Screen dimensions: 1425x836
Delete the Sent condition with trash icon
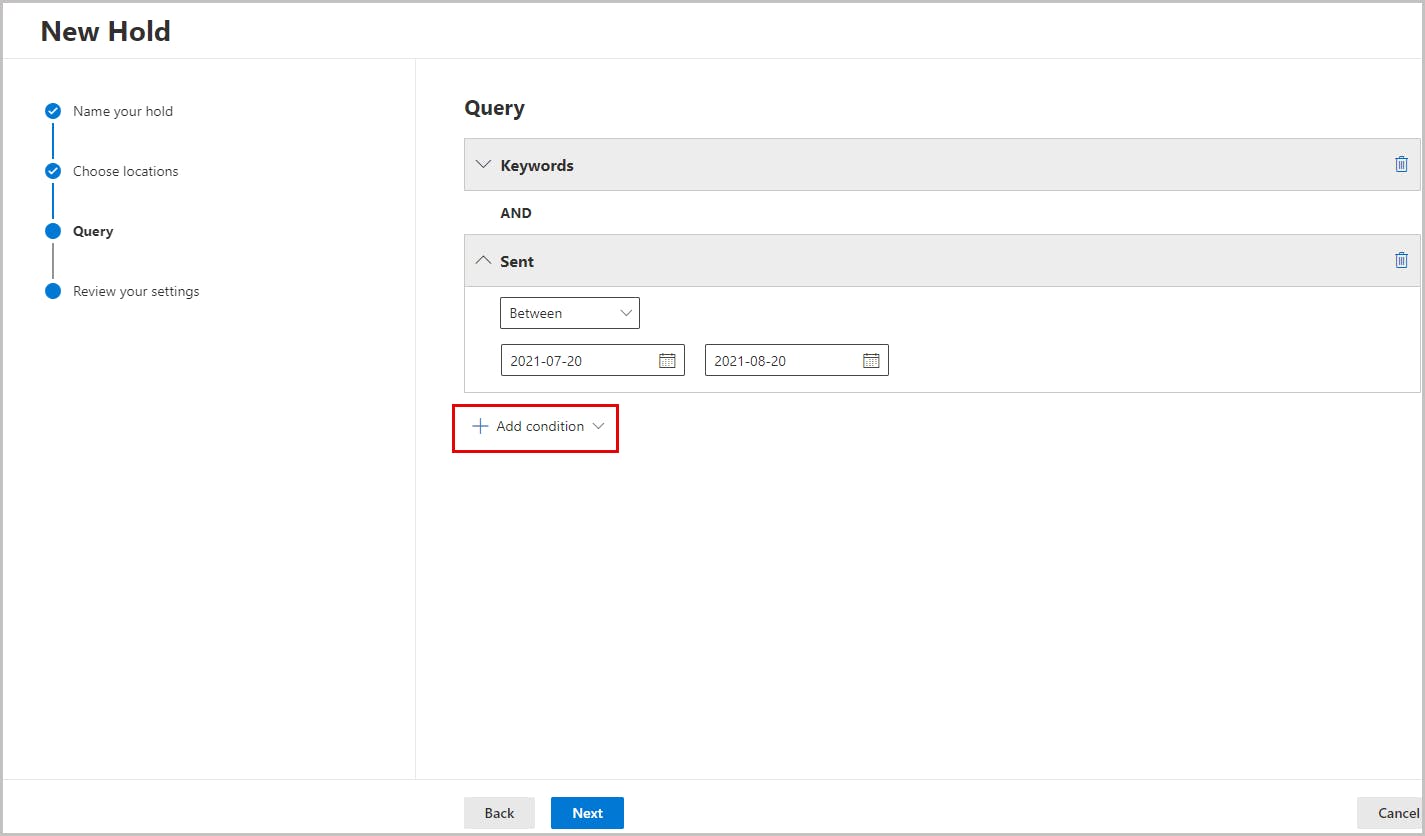tap(1401, 261)
